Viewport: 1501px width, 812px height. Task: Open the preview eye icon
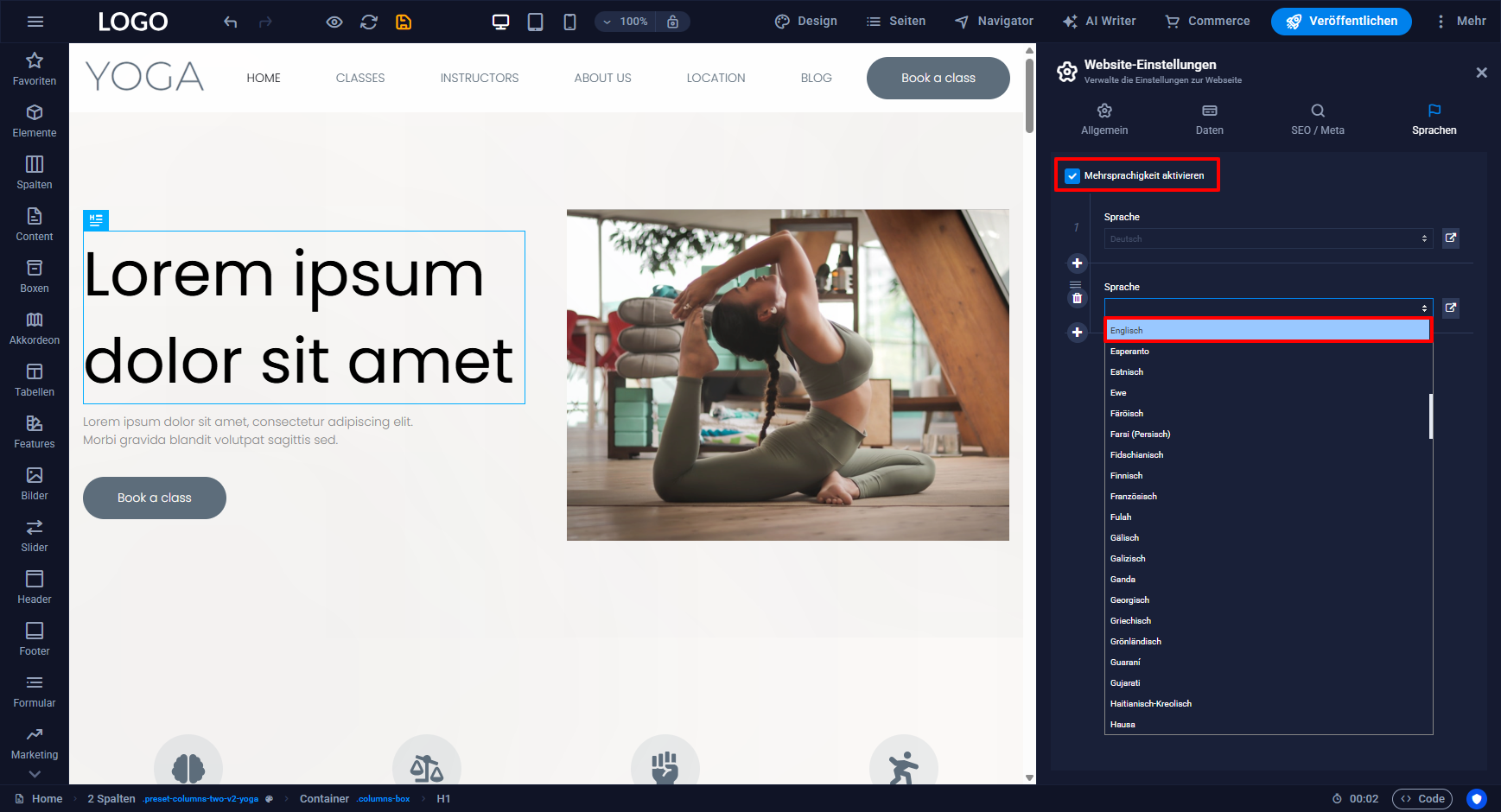click(x=334, y=22)
